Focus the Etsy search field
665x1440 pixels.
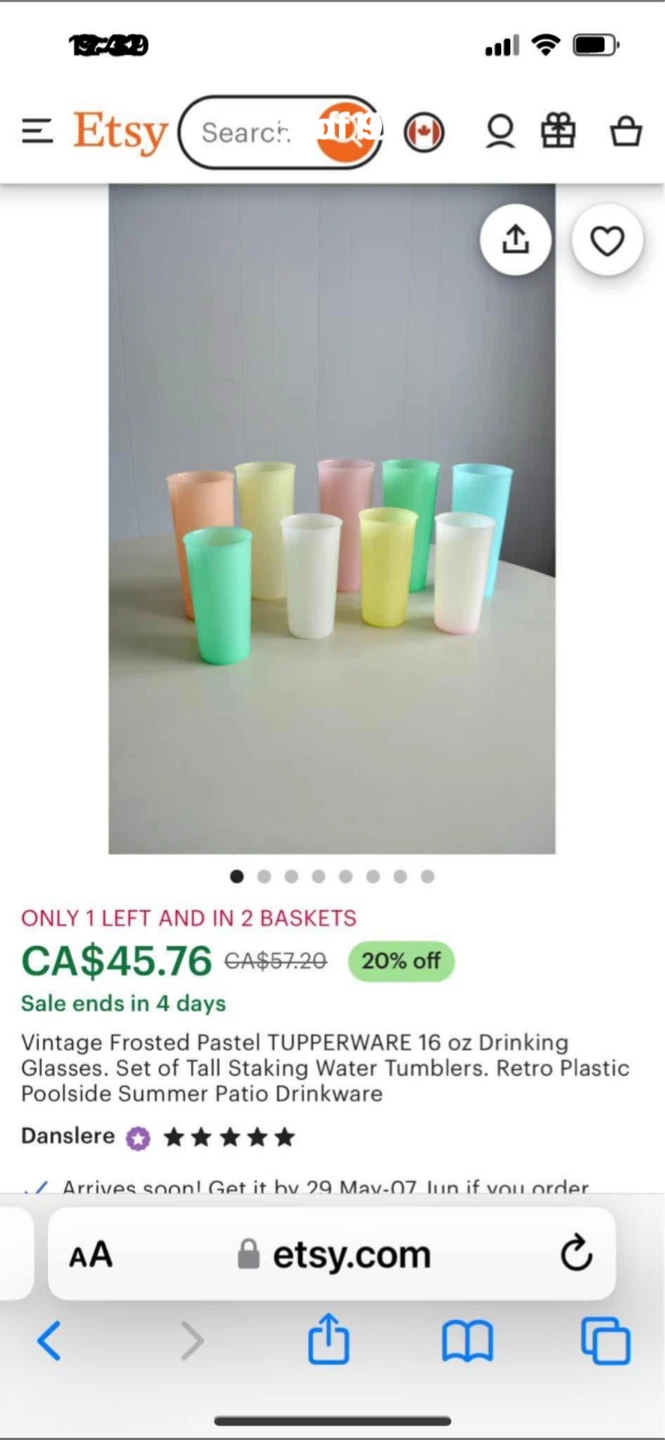(248, 132)
